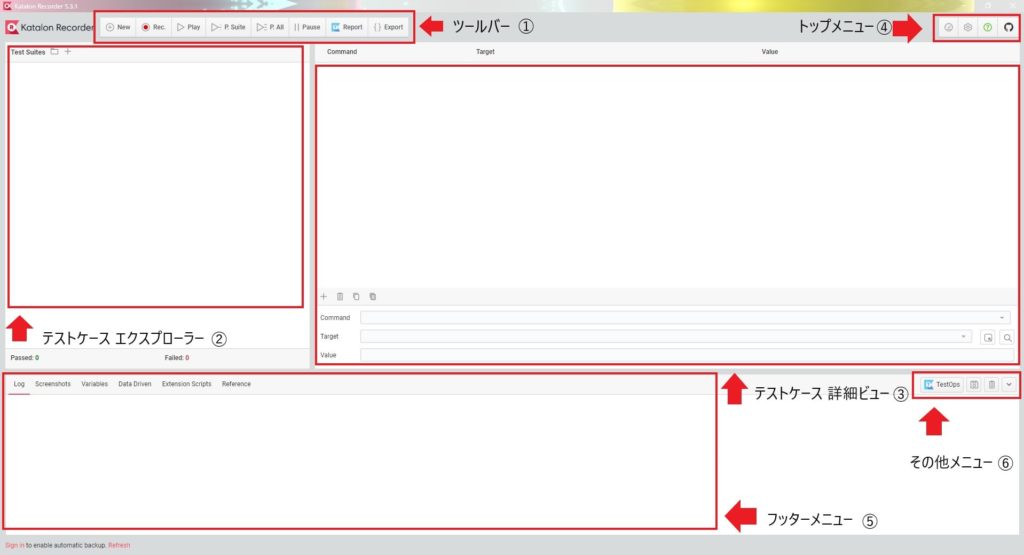Open test suite via folder icon
The width and height of the screenshot is (1024, 555).
[55, 52]
